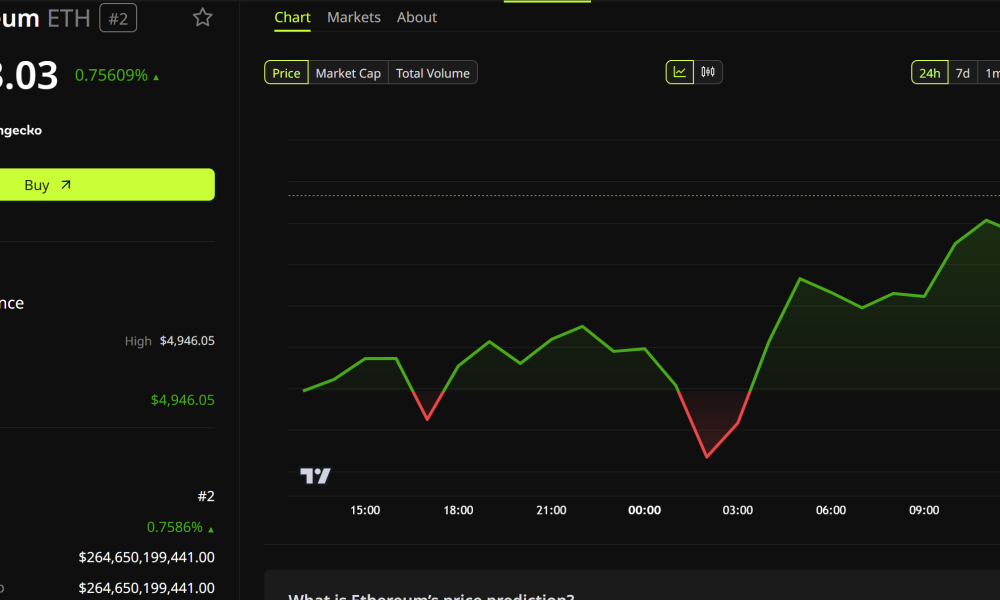Image resolution: width=1000 pixels, height=600 pixels.
Task: Click the 18:00 label on time axis
Action: tap(458, 510)
